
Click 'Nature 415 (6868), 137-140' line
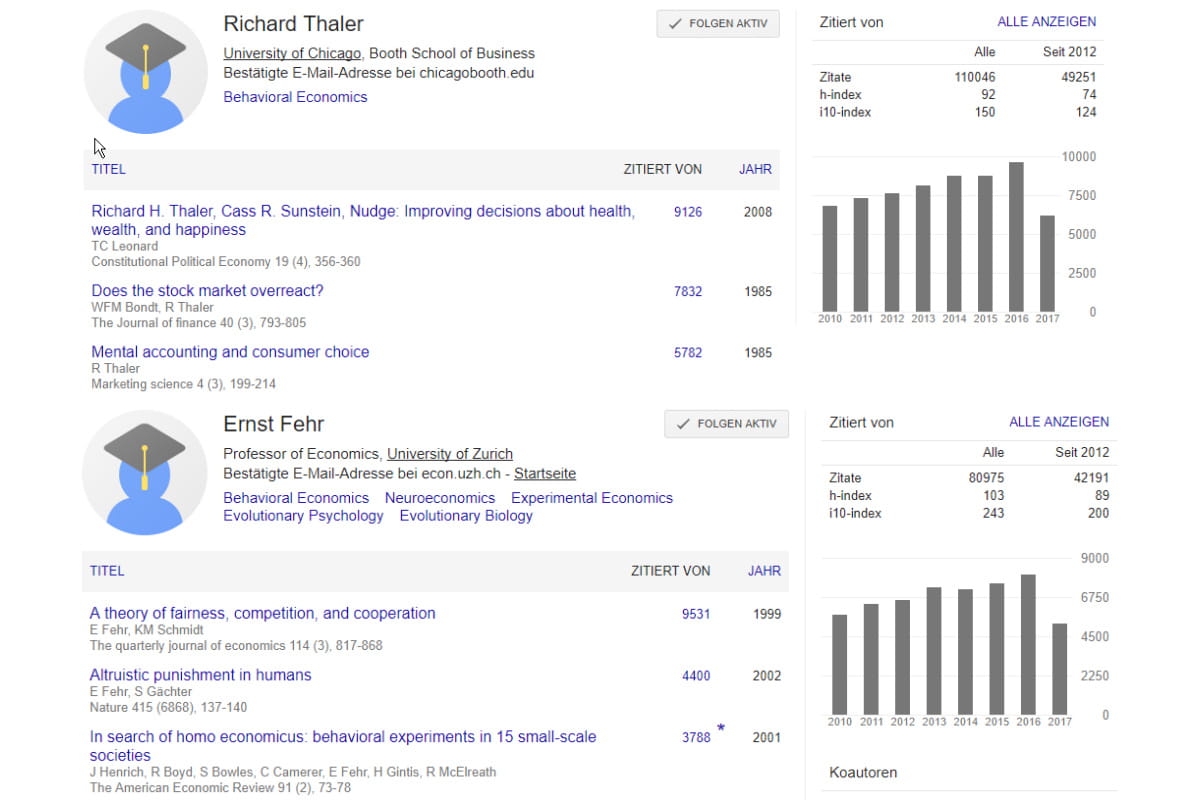[168, 707]
